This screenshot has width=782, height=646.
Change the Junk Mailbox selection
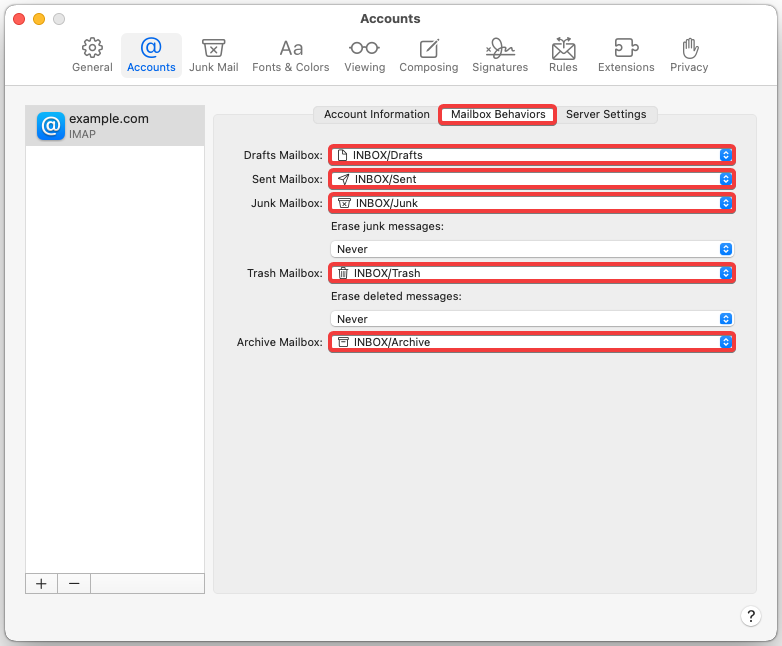point(532,203)
